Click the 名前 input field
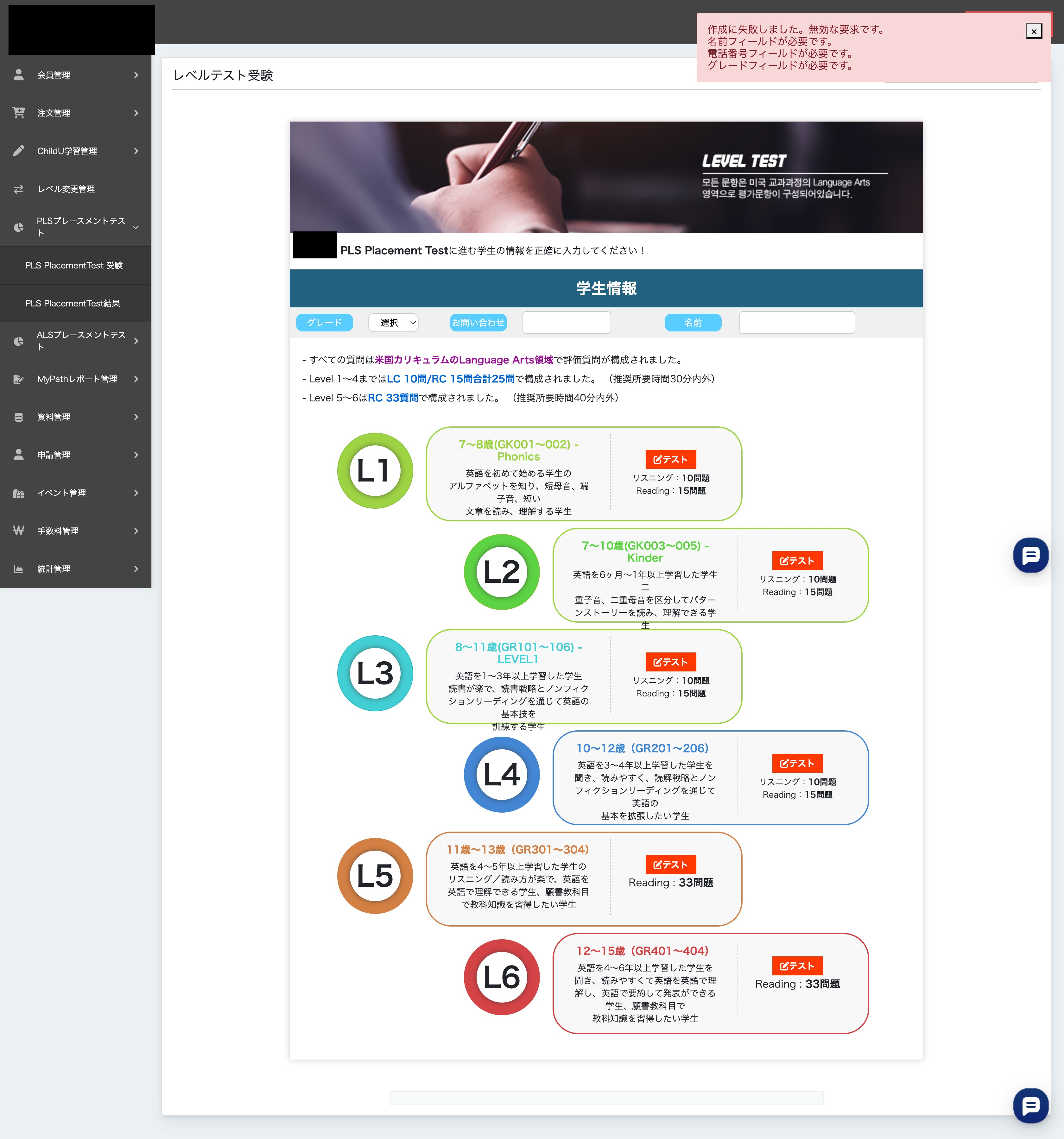This screenshot has width=1064, height=1139. (x=797, y=323)
